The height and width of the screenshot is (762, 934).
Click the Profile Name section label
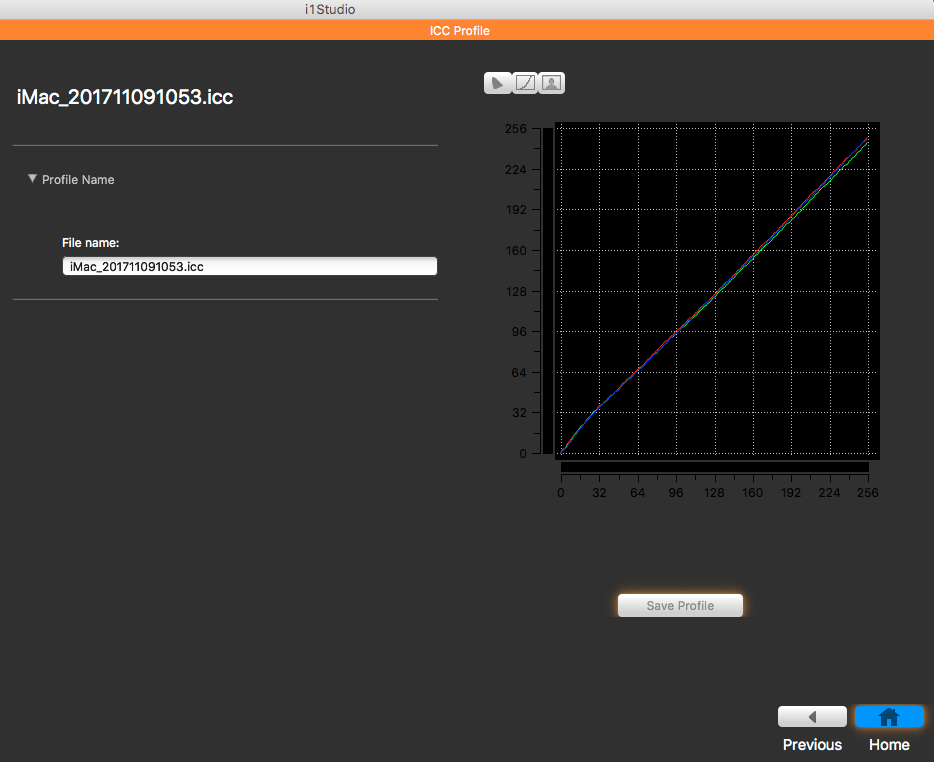78,180
